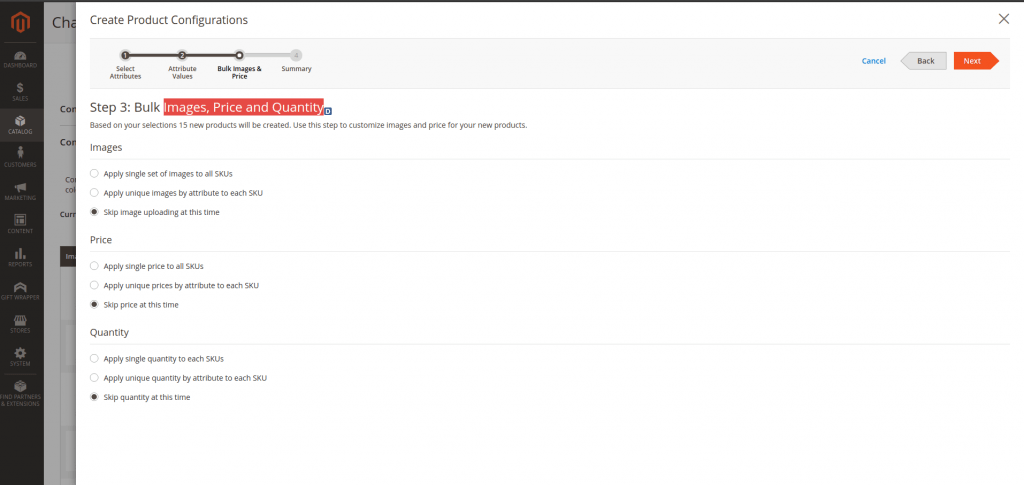Screen dimensions: 1024x485
Task: Open Find Partners & Extensions icon
Action: click(20, 392)
